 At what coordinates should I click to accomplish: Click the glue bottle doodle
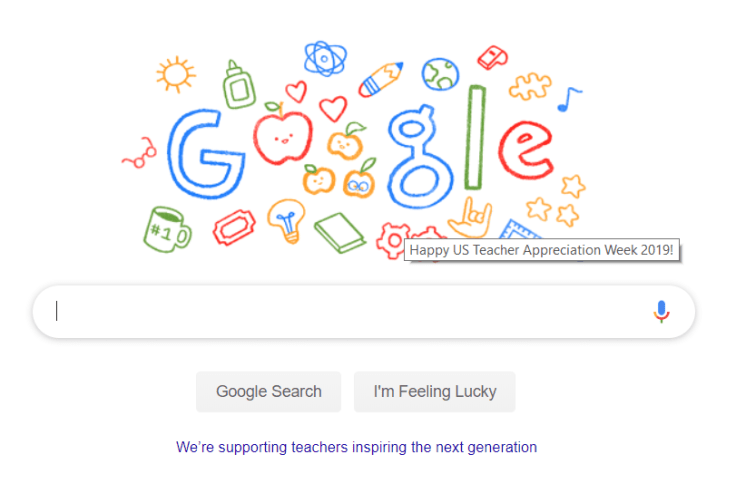[x=238, y=84]
